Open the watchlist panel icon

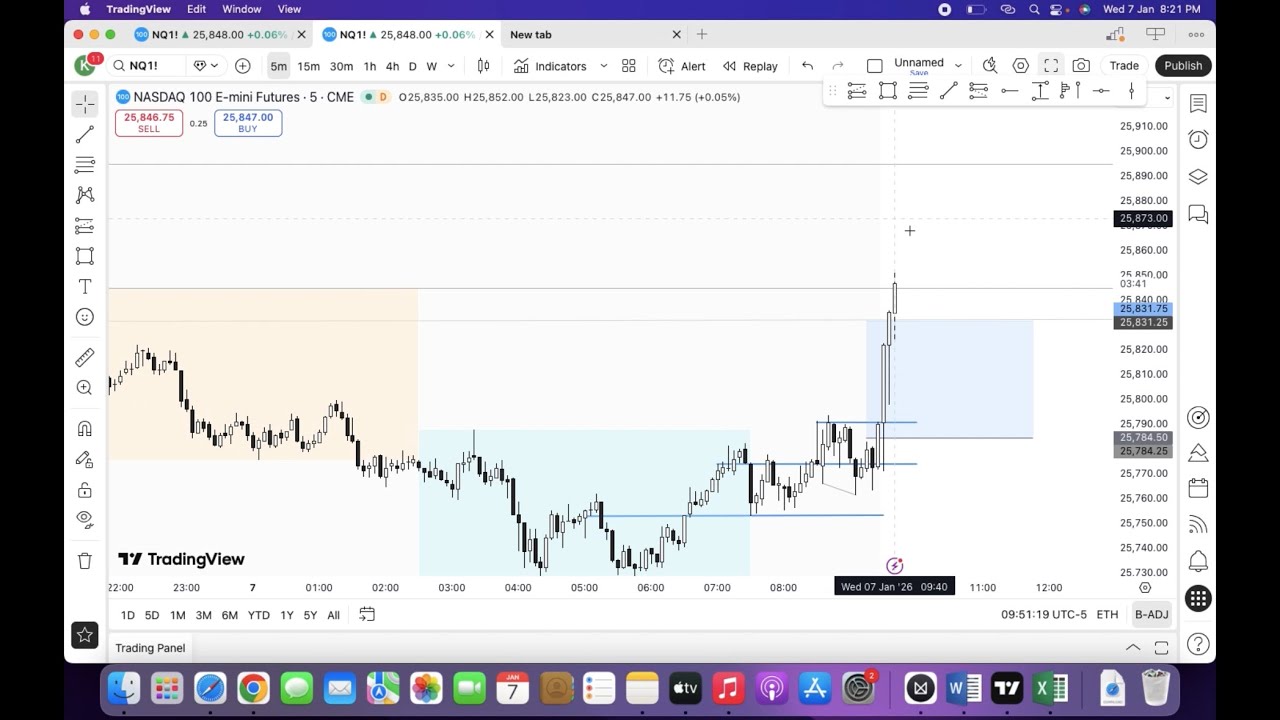(x=1198, y=104)
